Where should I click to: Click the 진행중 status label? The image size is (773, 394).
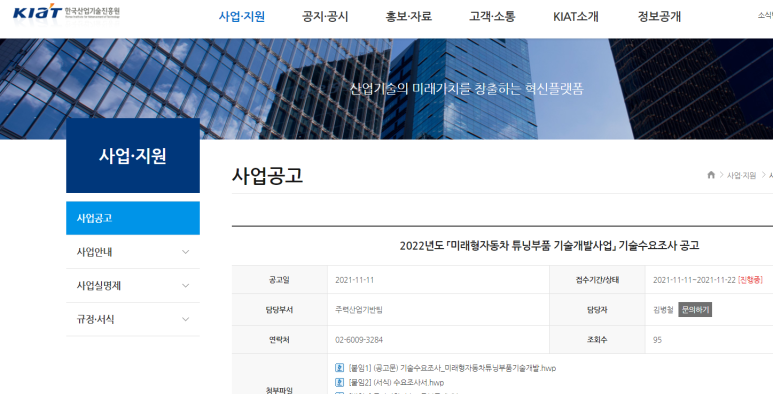[750, 280]
